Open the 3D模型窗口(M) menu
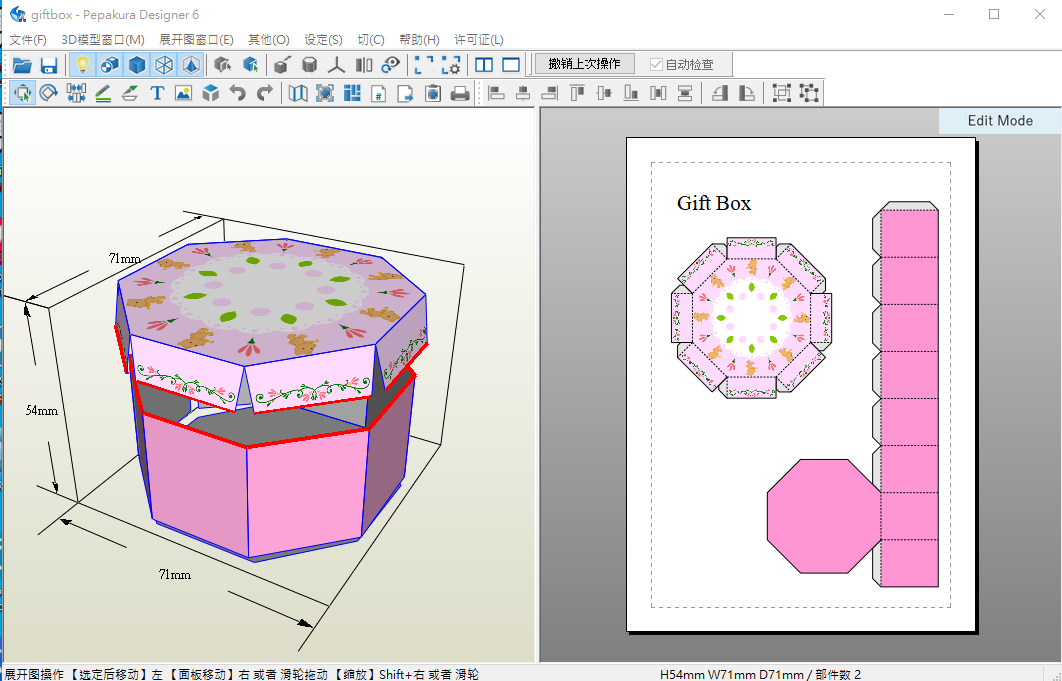Viewport: 1062px width, 681px height. coord(103,40)
